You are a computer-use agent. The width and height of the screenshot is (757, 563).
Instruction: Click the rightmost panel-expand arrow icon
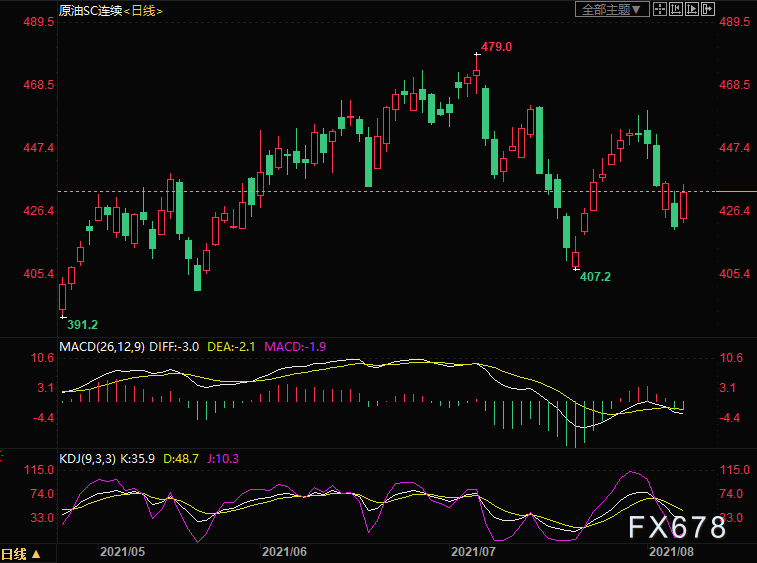707,9
